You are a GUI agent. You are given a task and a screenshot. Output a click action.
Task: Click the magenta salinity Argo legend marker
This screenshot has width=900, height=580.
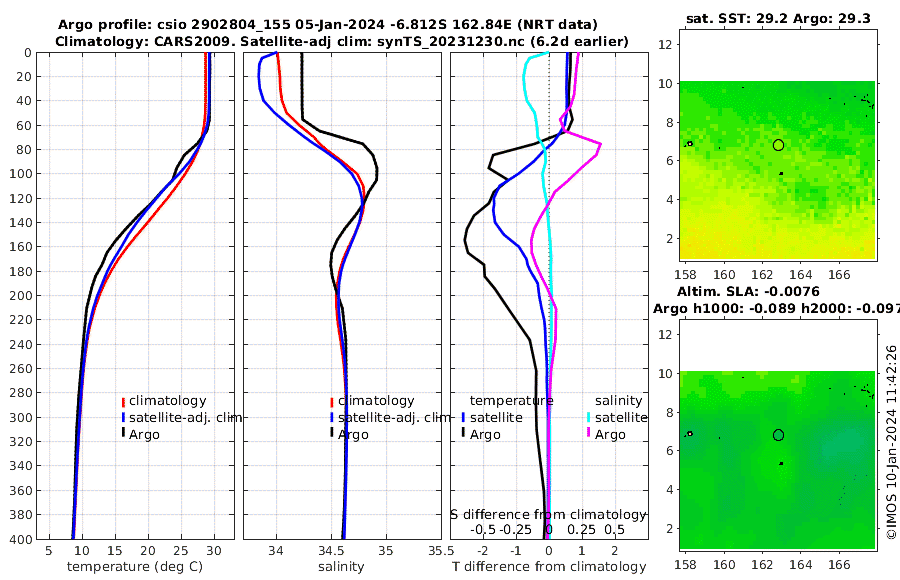pos(589,433)
